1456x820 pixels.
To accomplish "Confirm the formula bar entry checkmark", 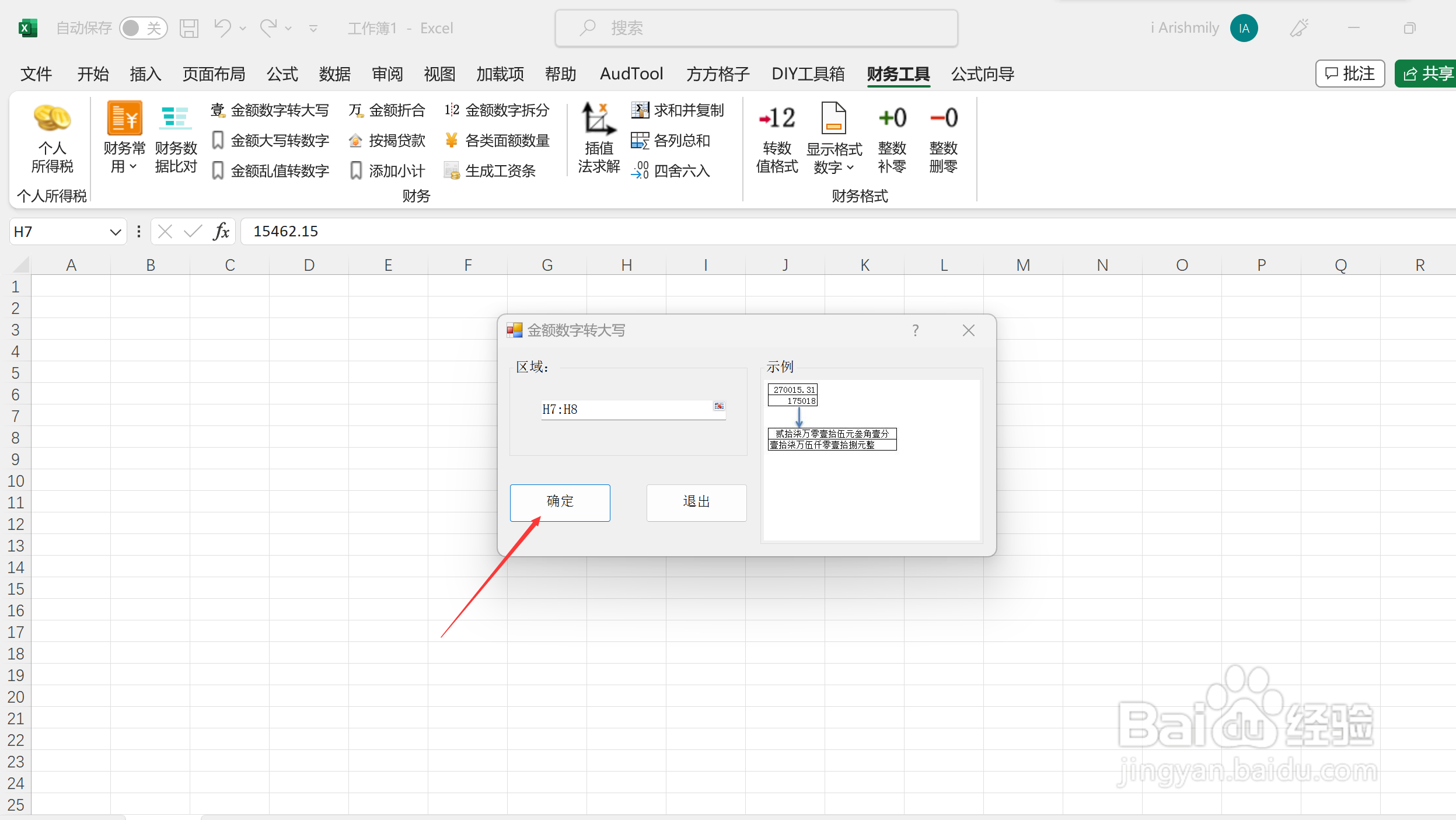I will pyautogui.click(x=193, y=232).
